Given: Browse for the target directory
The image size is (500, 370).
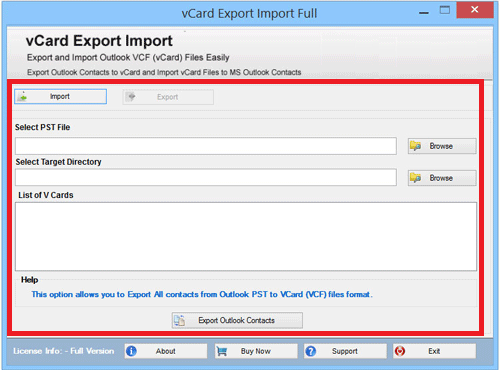Looking at the screenshot, I should click(x=442, y=178).
